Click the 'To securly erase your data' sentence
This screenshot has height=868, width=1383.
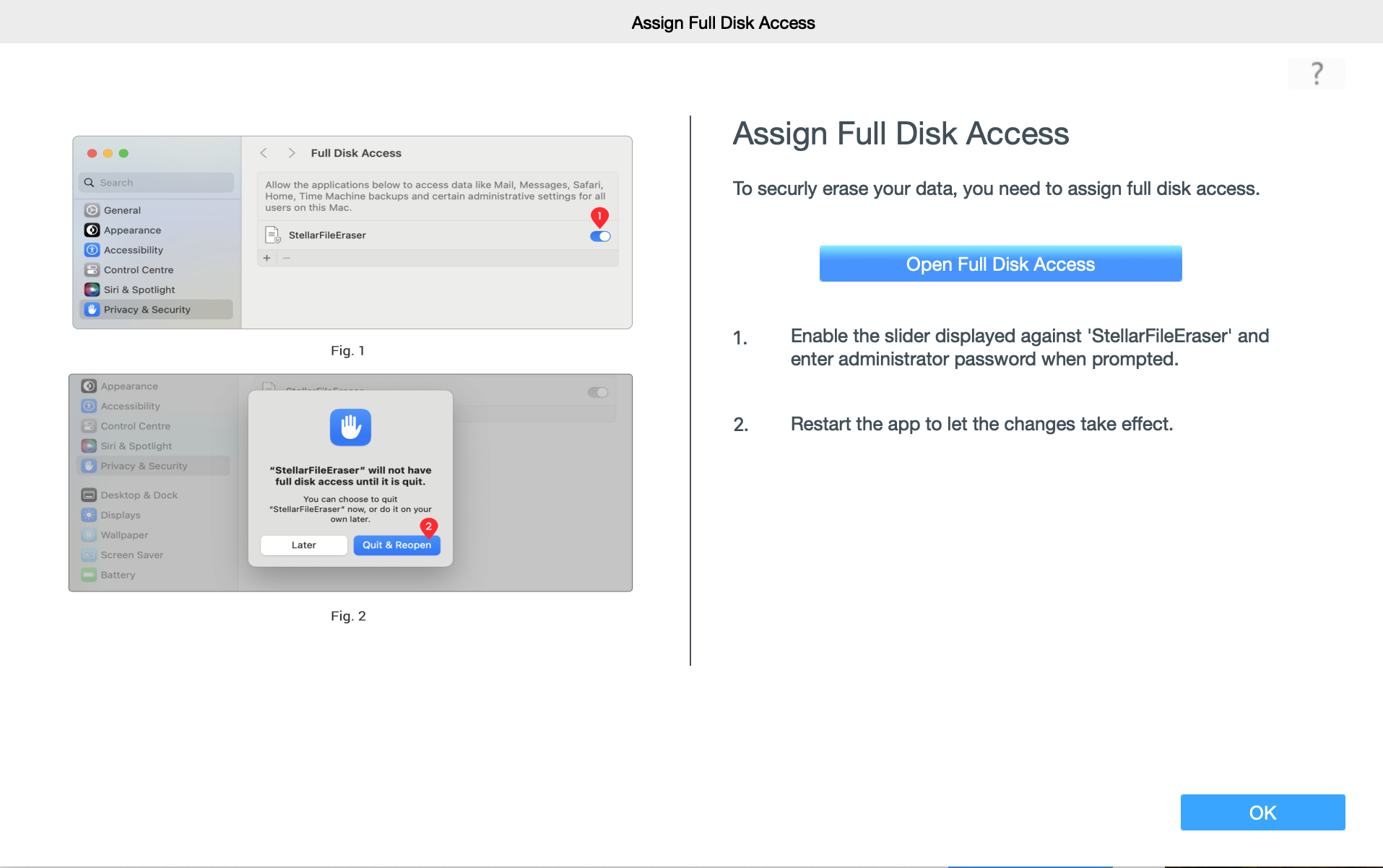996,188
